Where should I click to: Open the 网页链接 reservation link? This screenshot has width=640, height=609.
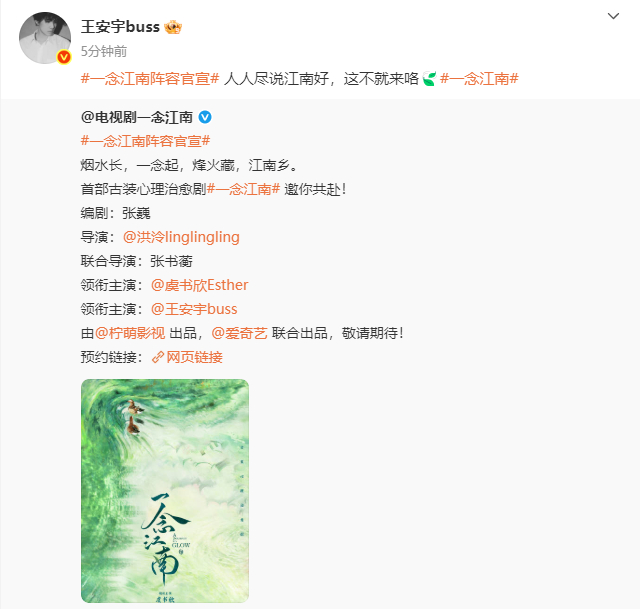194,357
